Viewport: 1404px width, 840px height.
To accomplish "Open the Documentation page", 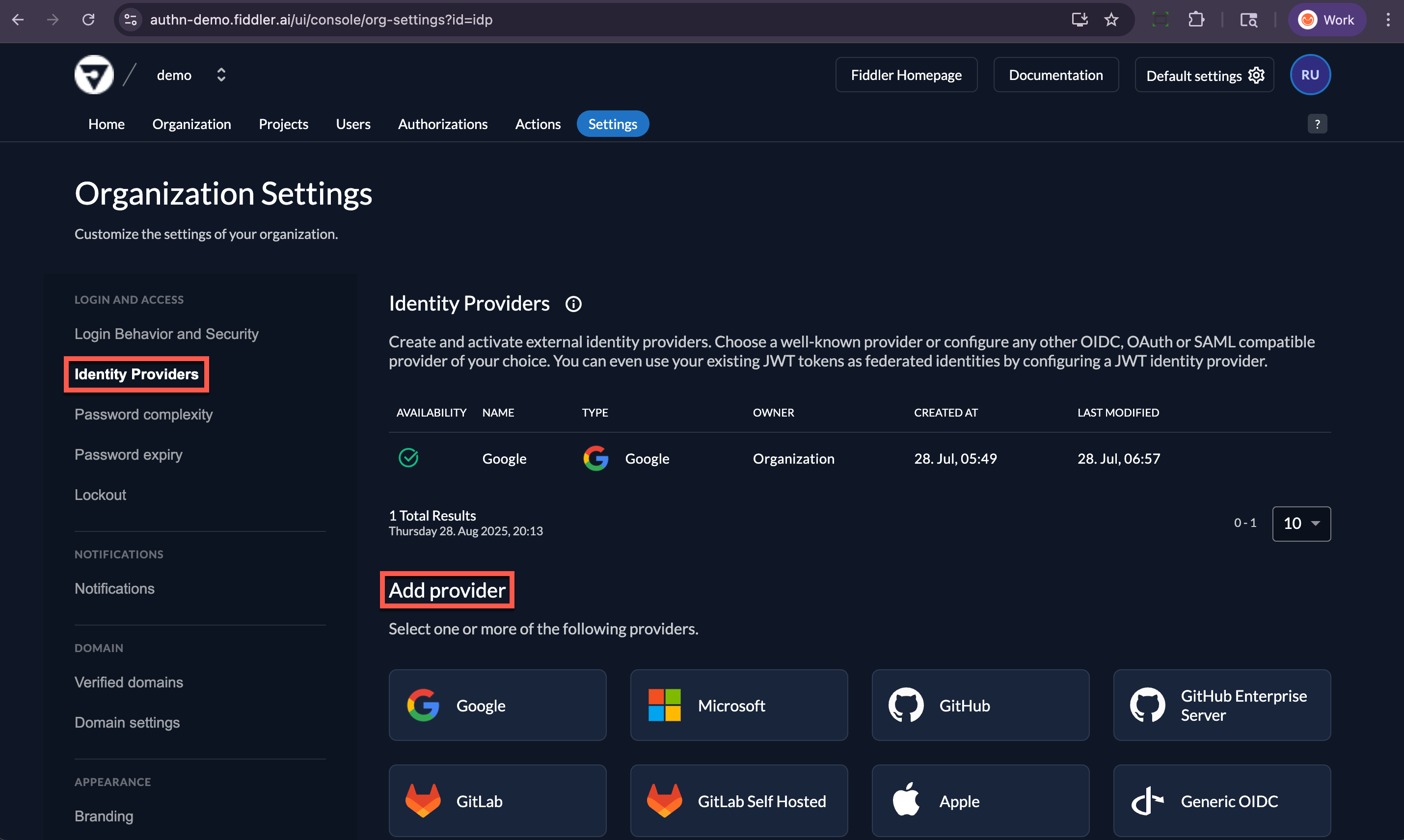I will (1055, 74).
